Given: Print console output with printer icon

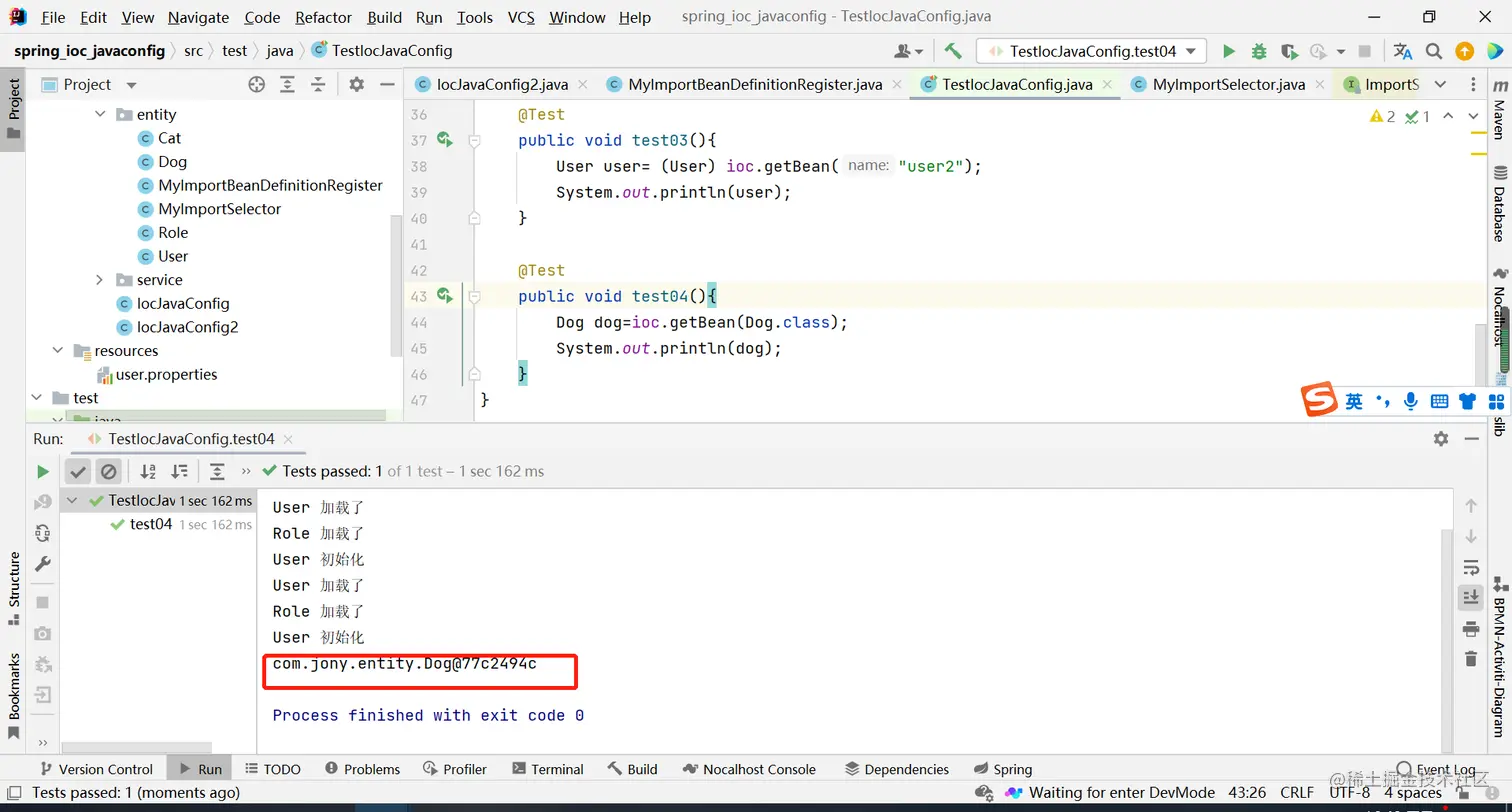Looking at the screenshot, I should coord(1471,629).
